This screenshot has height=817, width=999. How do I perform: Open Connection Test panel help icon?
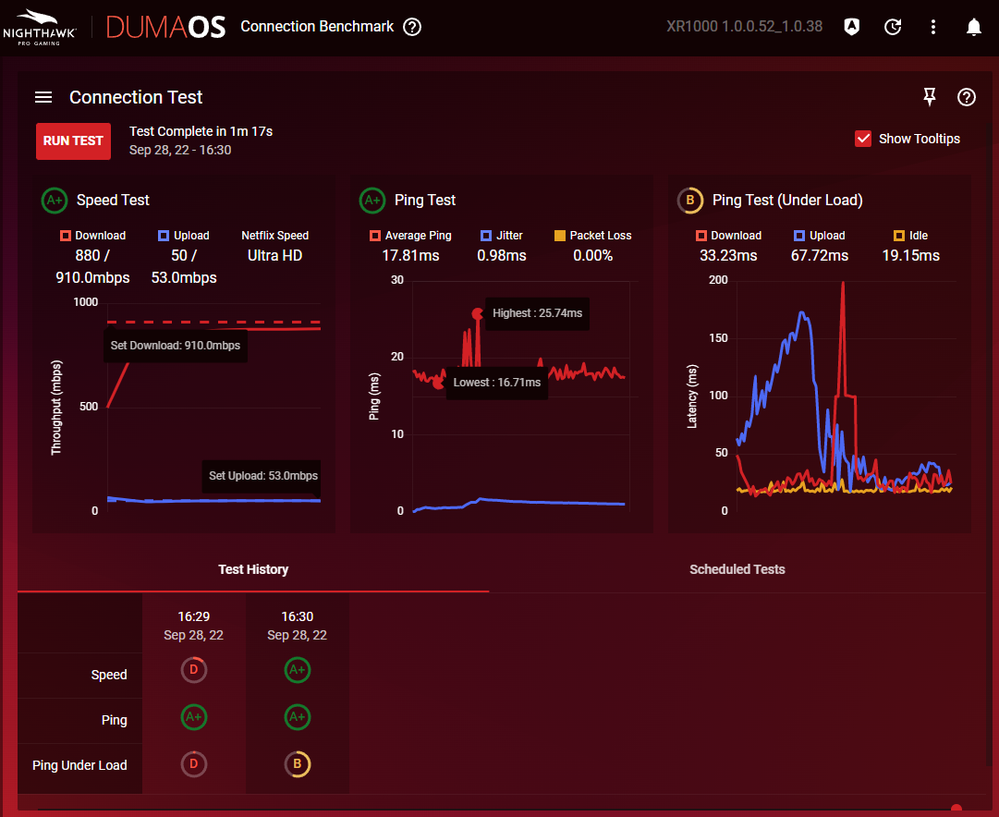[x=966, y=97]
